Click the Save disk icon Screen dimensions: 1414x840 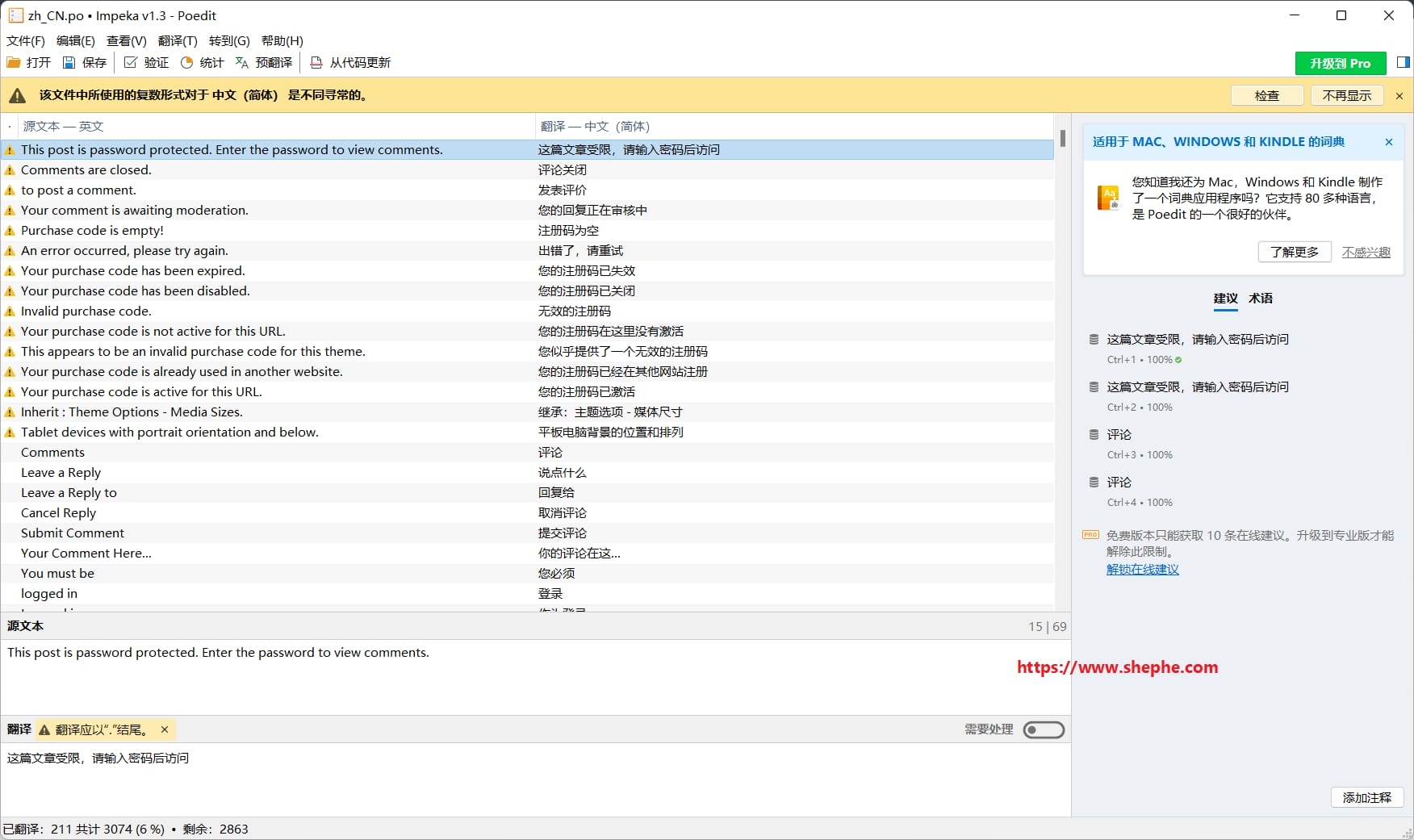point(69,63)
